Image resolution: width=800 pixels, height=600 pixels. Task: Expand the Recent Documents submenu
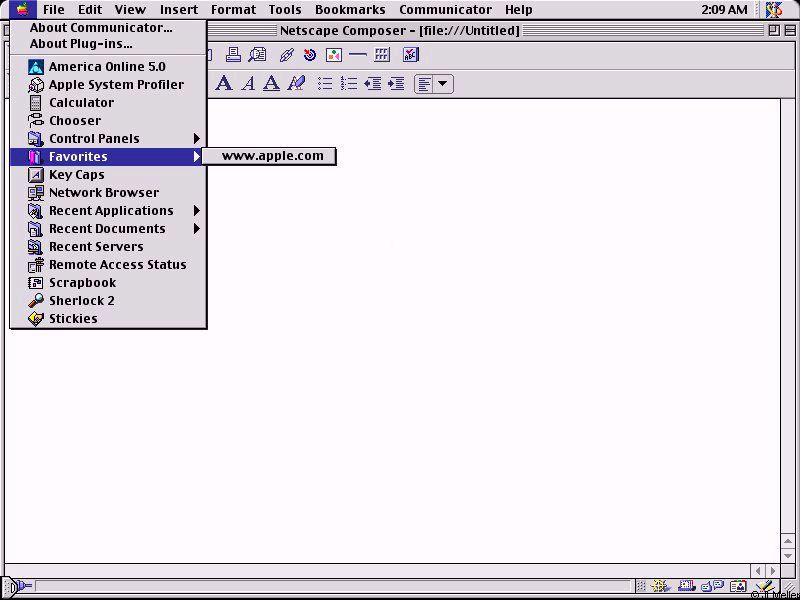(x=108, y=228)
